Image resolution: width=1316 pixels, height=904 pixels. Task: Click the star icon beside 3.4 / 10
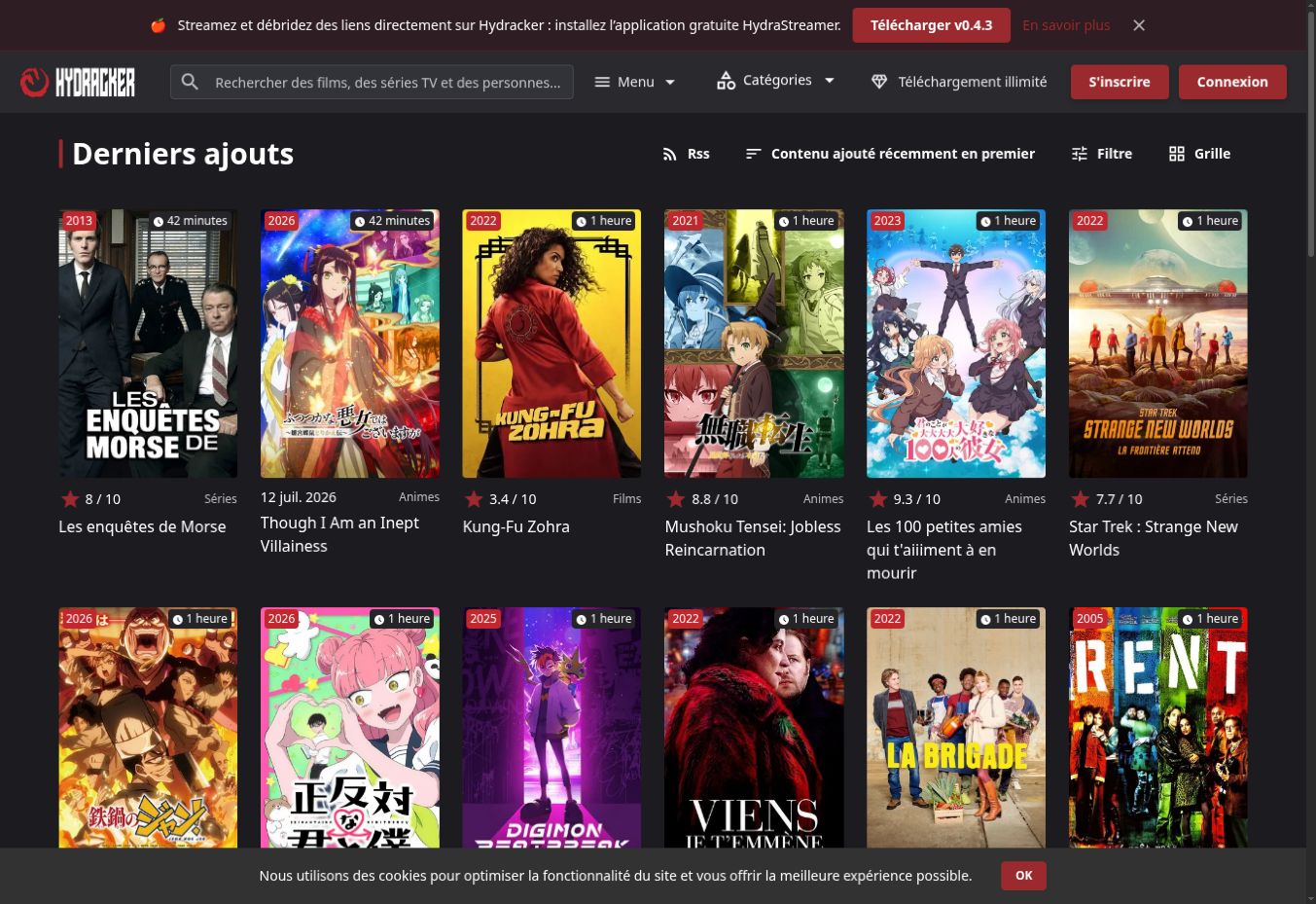[474, 499]
